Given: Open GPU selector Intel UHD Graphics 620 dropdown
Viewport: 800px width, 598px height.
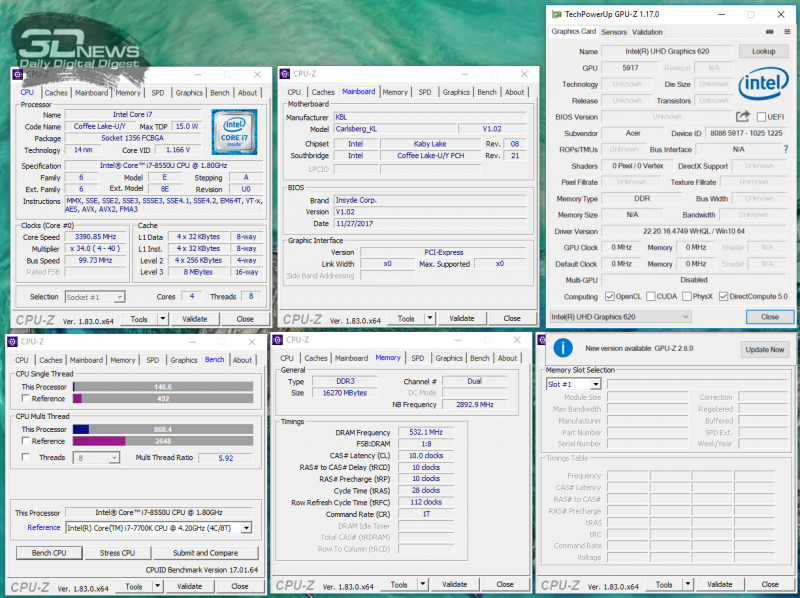Looking at the screenshot, I should 620,317.
